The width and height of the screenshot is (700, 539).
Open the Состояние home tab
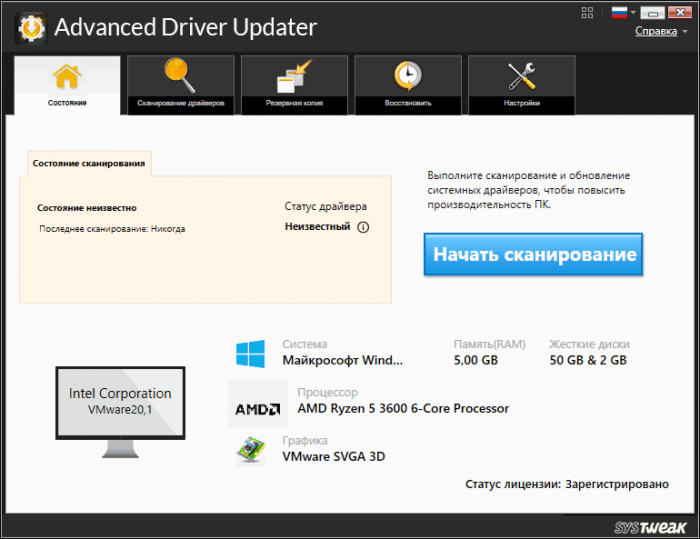tap(67, 85)
